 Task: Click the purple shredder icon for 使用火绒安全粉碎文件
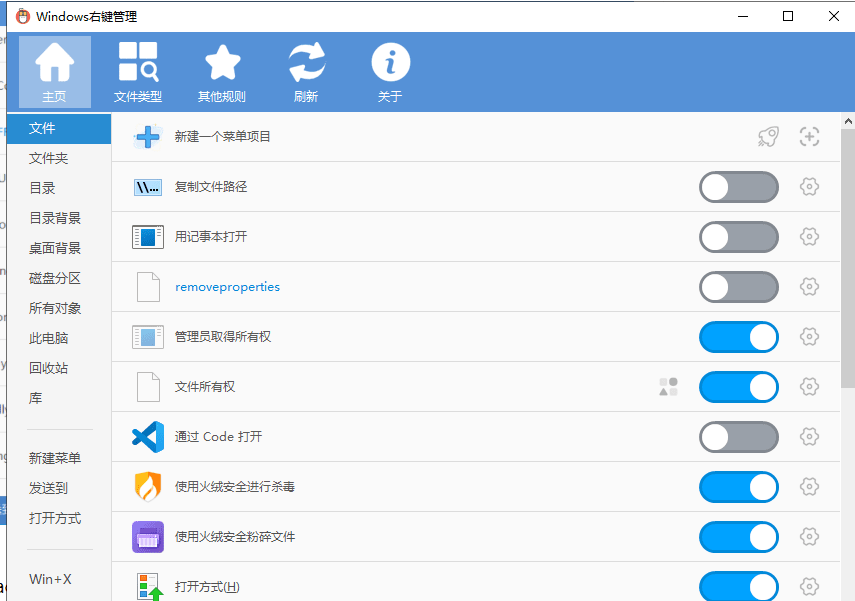tap(147, 537)
